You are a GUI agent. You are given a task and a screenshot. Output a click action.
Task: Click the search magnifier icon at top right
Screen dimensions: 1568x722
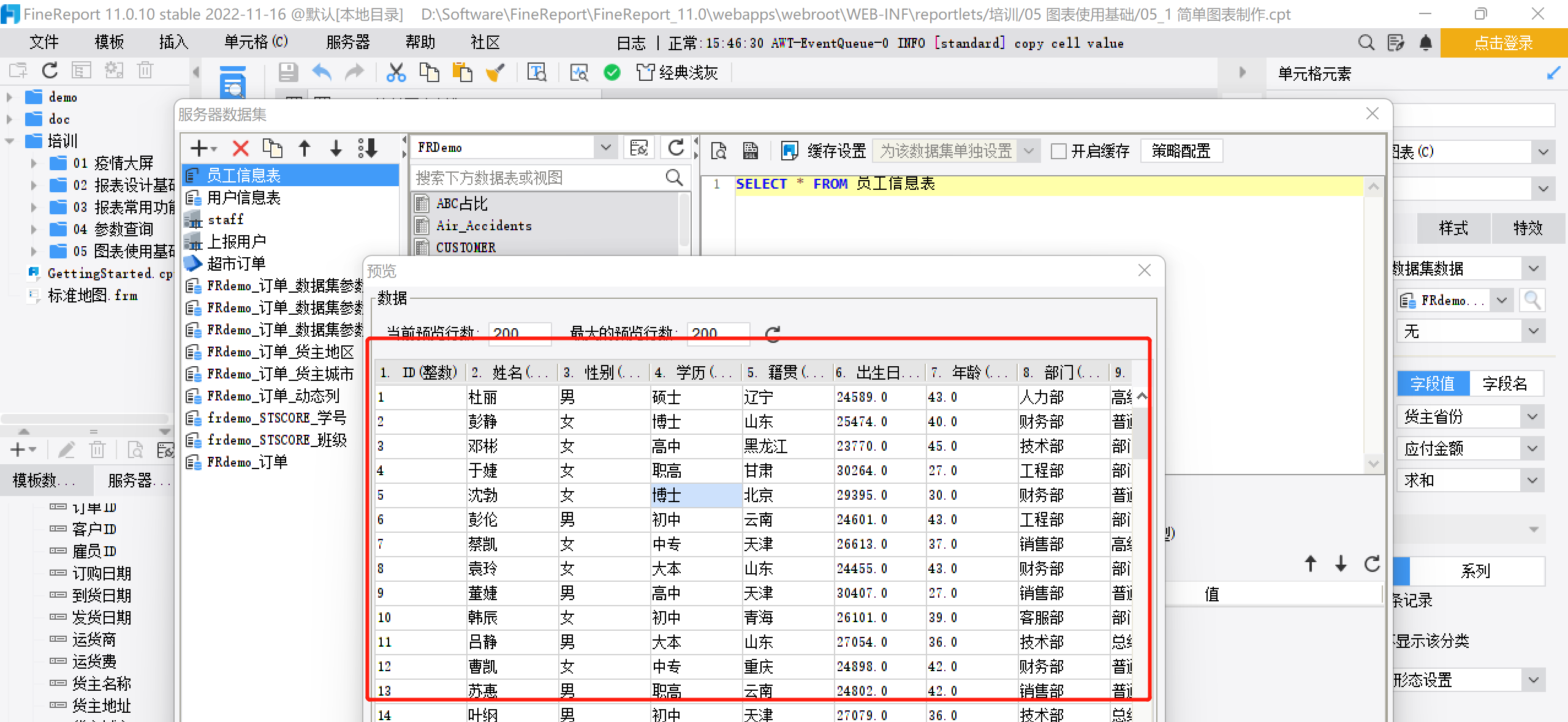(1366, 43)
